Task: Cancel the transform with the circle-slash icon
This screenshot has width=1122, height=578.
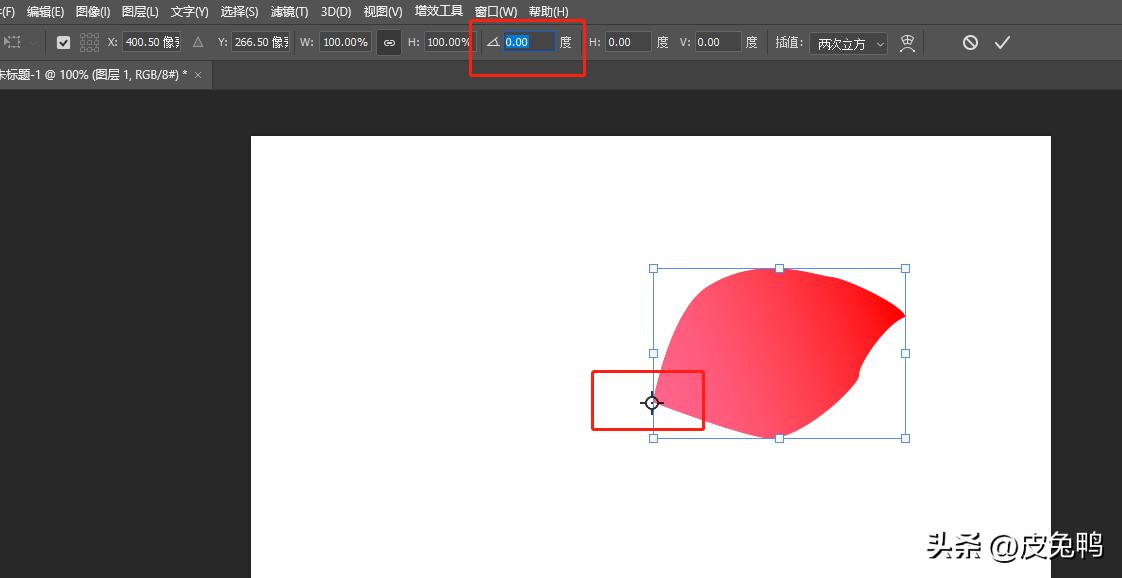Action: pos(970,43)
